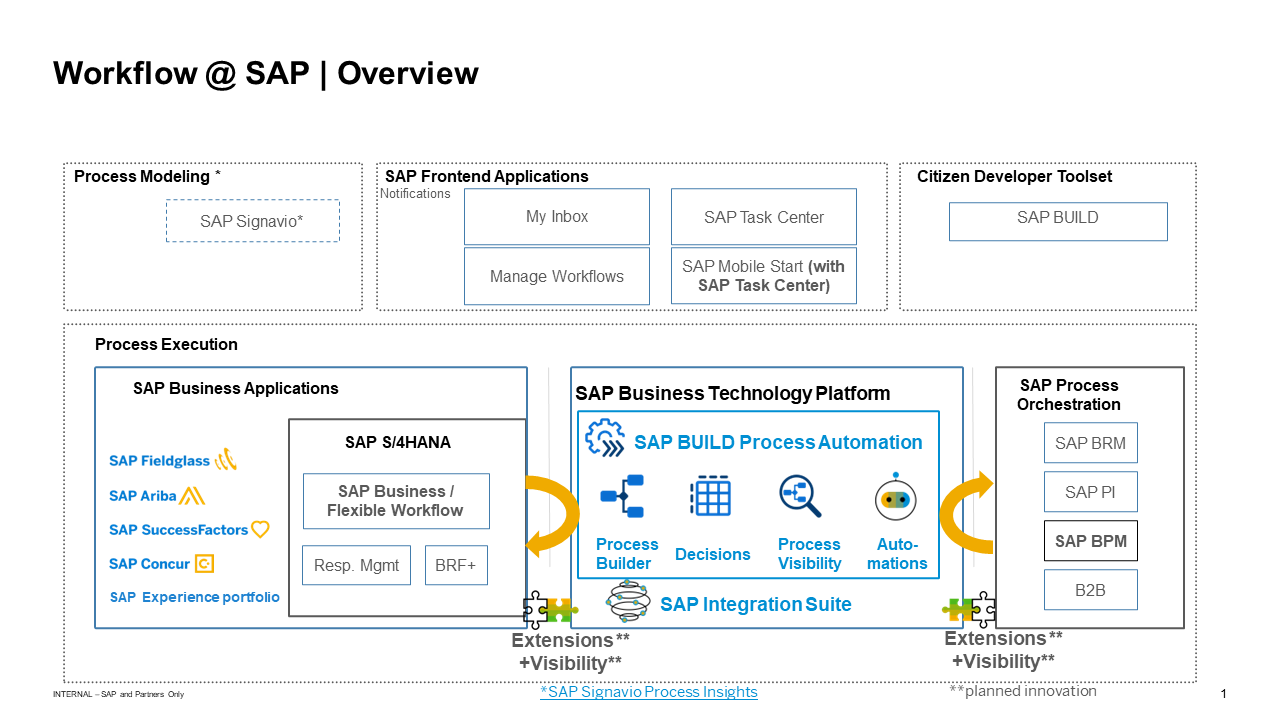Select the B2B box
The width and height of the screenshot is (1280, 720).
pyautogui.click(x=1091, y=590)
